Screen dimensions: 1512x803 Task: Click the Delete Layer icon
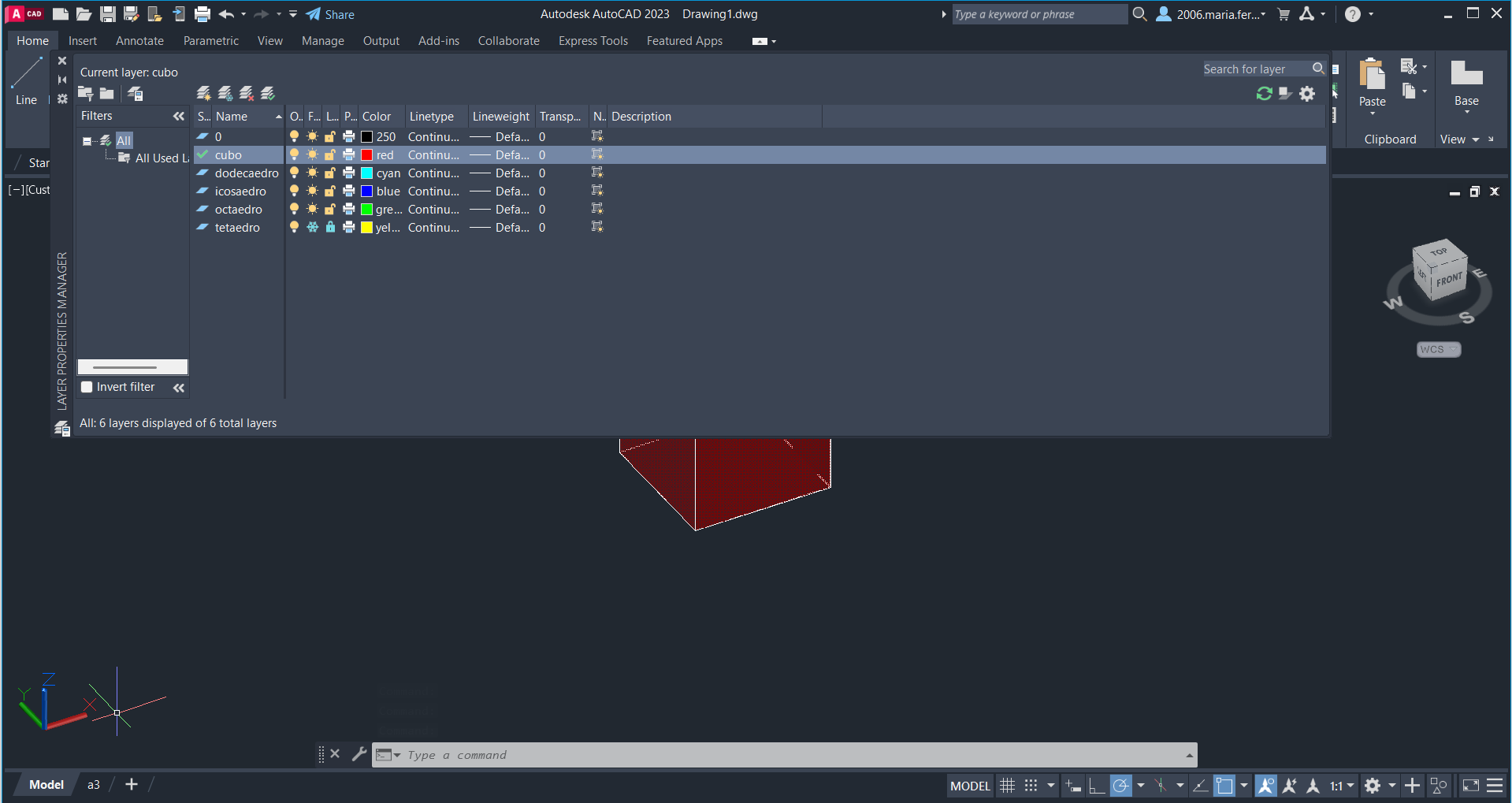coord(247,94)
